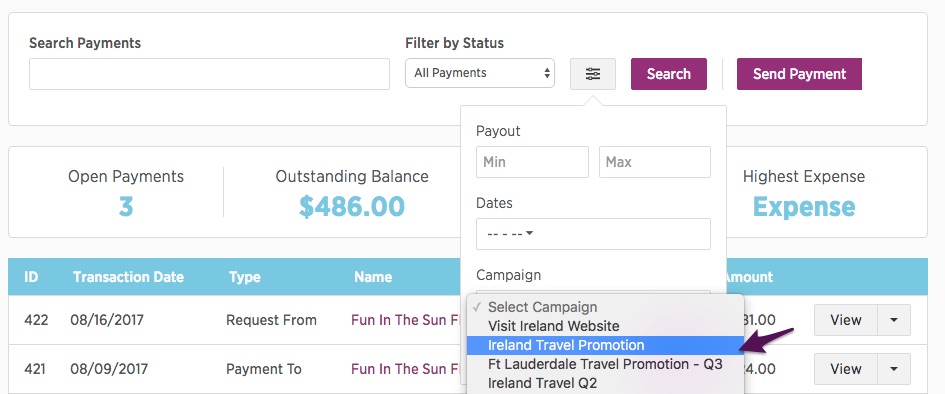Open Fun In The Sun link in row 422

(x=406, y=320)
